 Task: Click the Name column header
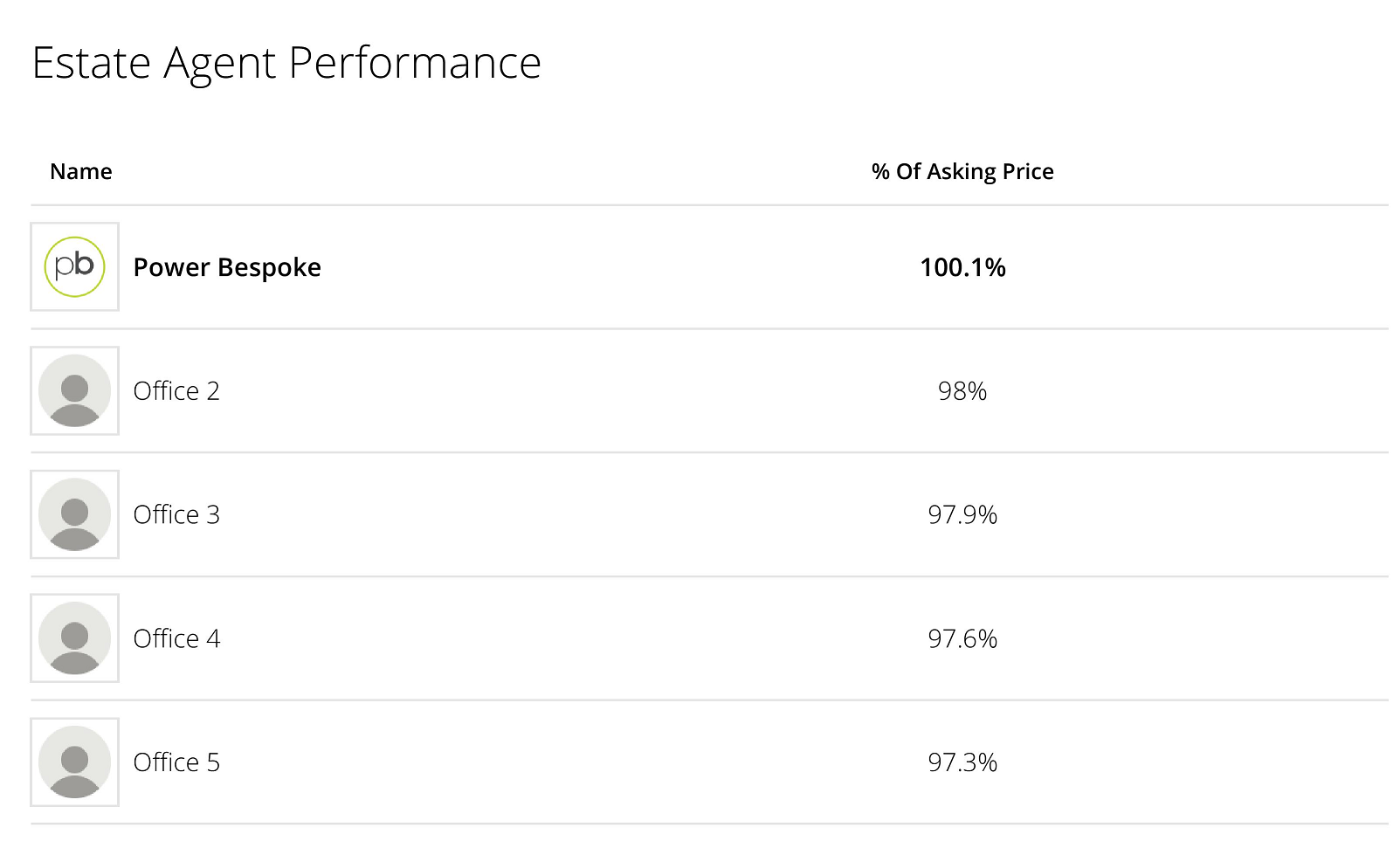(81, 171)
